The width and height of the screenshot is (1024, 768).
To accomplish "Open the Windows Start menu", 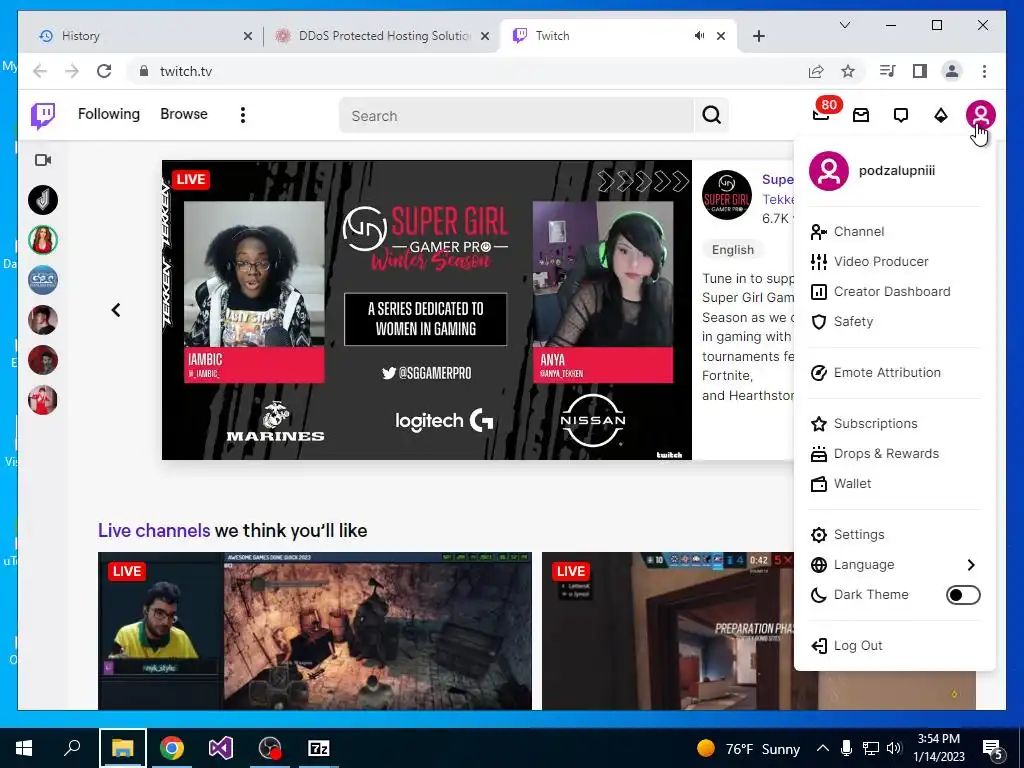I will 24,748.
